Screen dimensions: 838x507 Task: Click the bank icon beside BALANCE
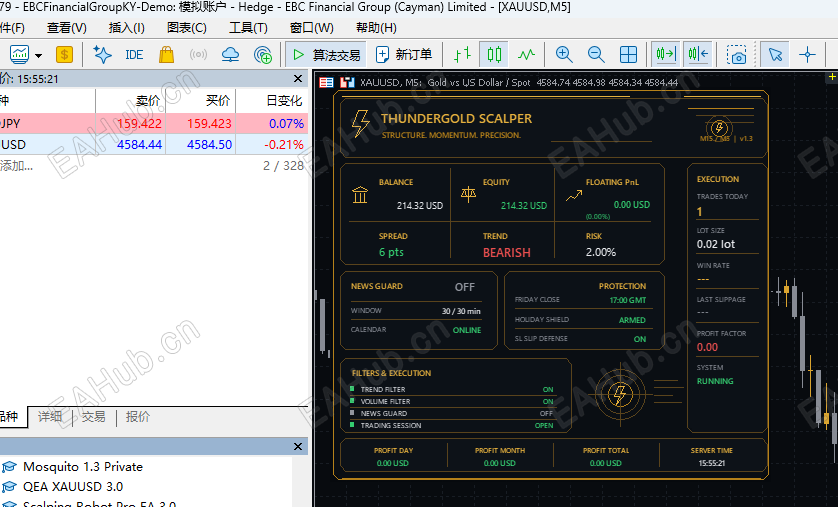tap(360, 194)
